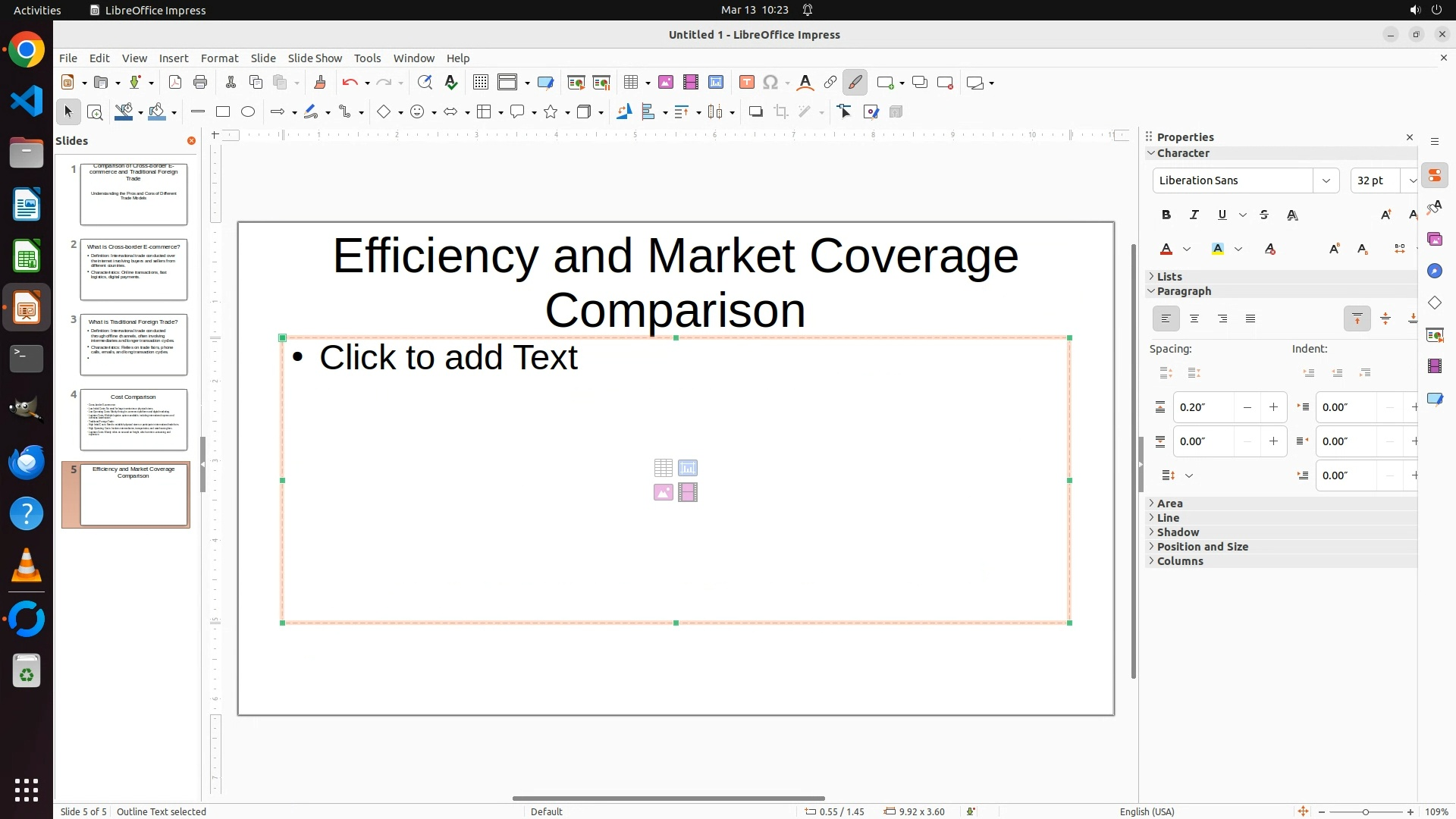The width and height of the screenshot is (1456, 819).
Task: Click the Insert Text Box icon
Action: pyautogui.click(x=746, y=83)
